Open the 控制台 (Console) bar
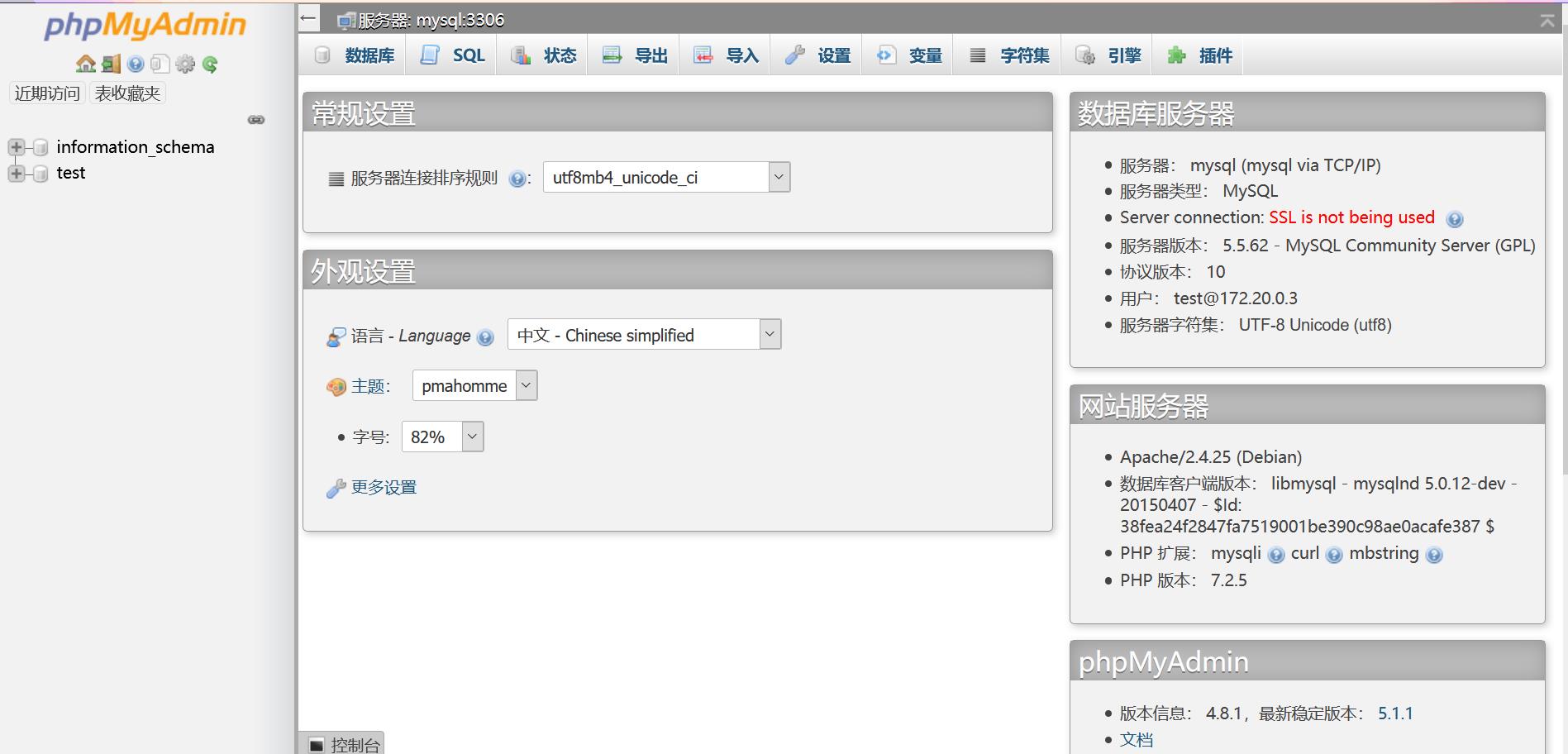1568x754 pixels. [x=341, y=744]
